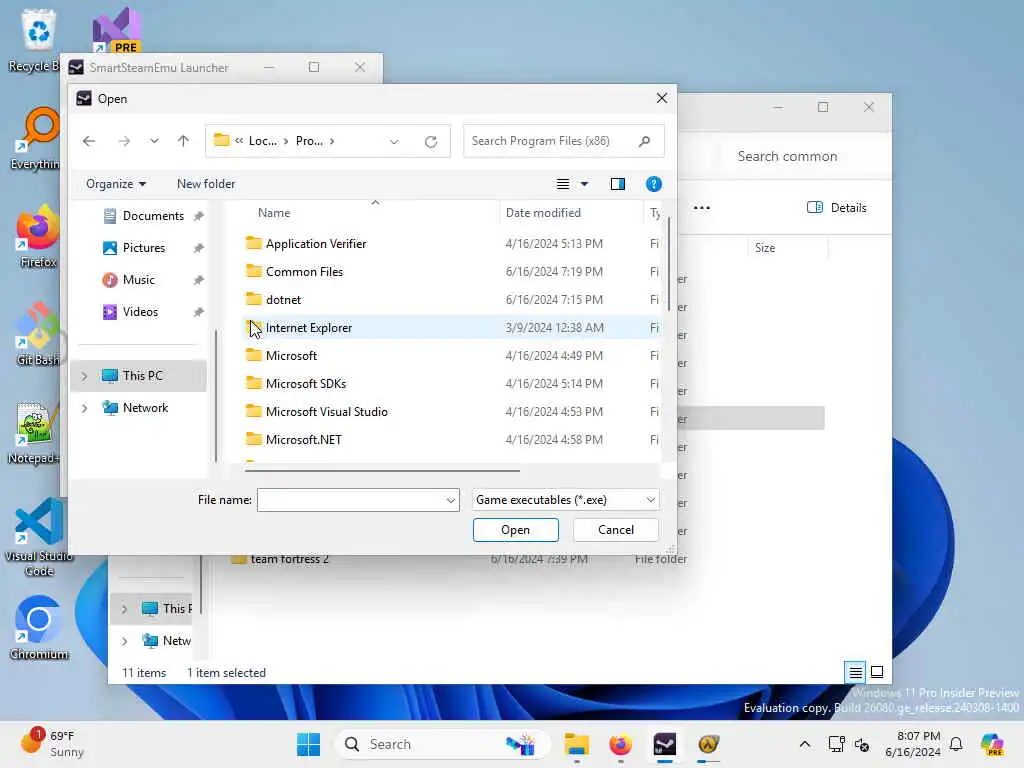Select the Microsoft Visual Studio folder
Image resolution: width=1024 pixels, height=768 pixels.
(451, 412)
